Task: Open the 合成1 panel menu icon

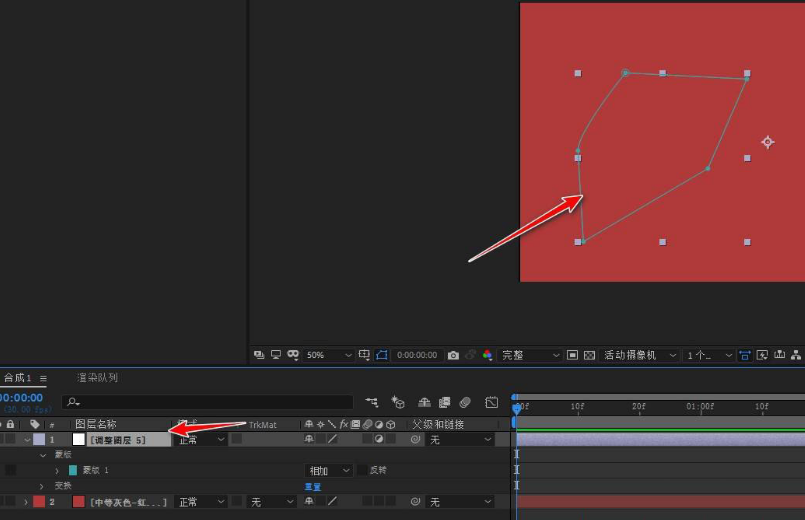Action: click(x=43, y=379)
